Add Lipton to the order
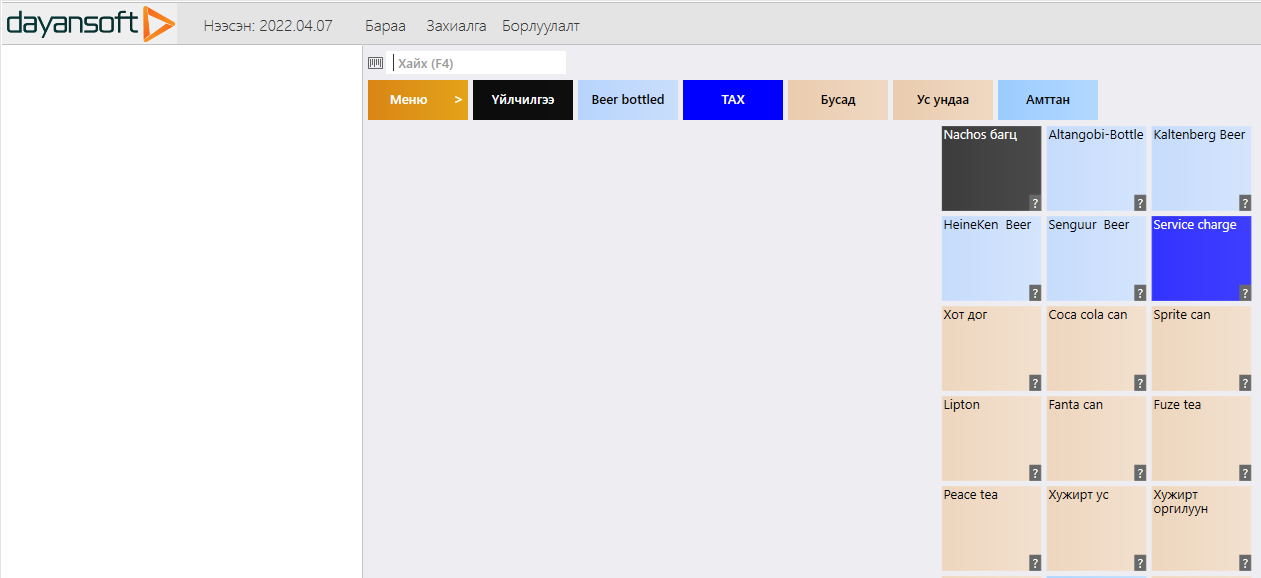The width and height of the screenshot is (1261, 578). (x=992, y=439)
